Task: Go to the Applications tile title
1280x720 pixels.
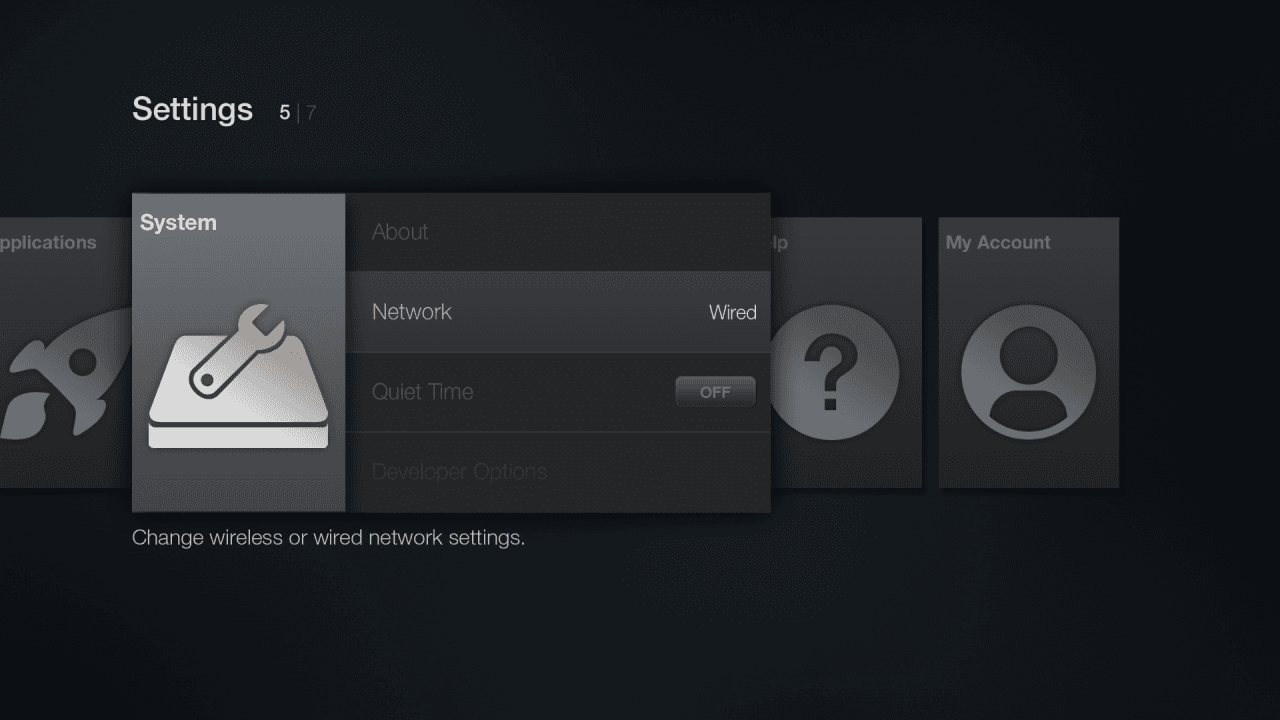Action: [x=48, y=243]
